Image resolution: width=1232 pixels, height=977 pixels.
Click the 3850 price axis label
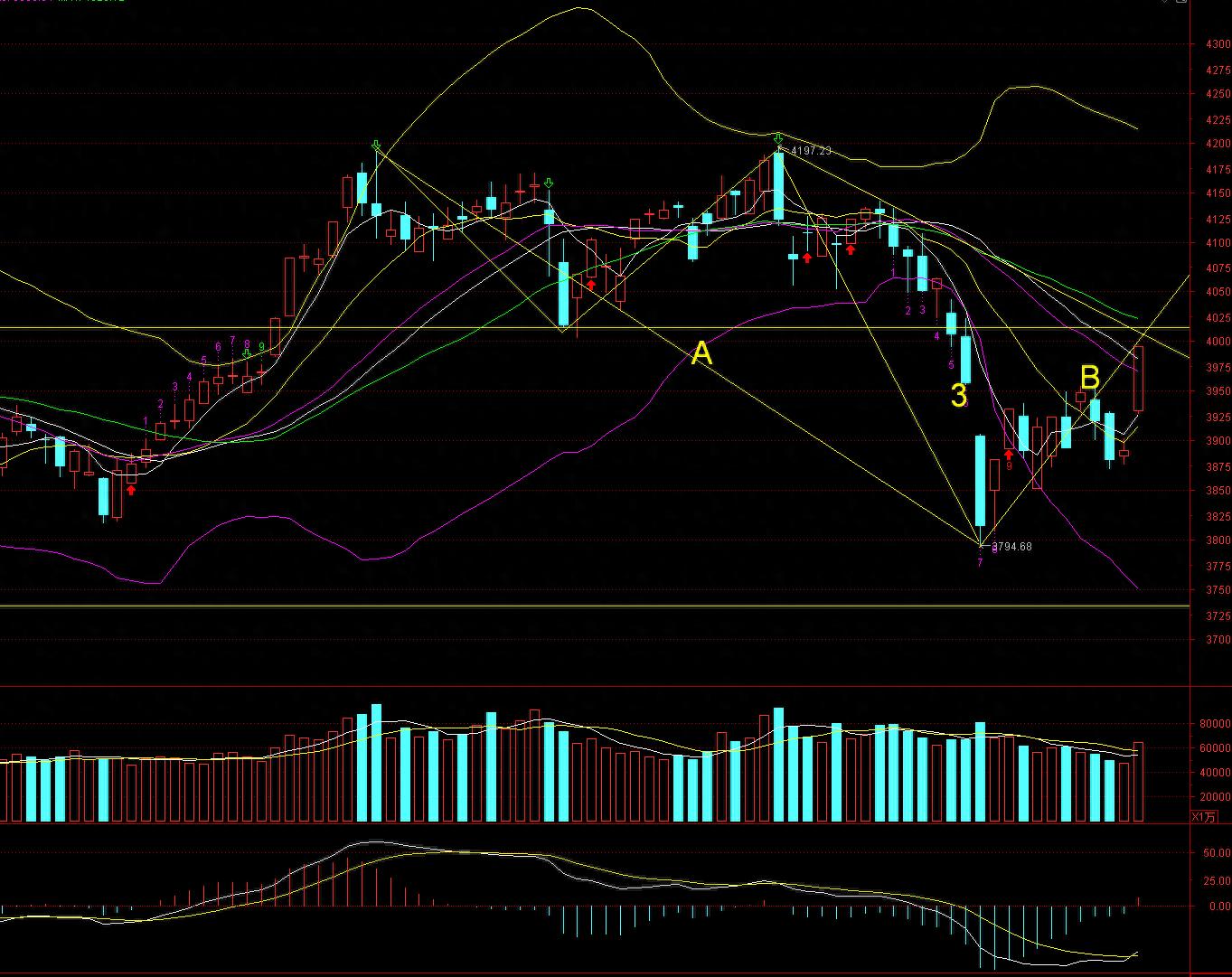[1218, 491]
